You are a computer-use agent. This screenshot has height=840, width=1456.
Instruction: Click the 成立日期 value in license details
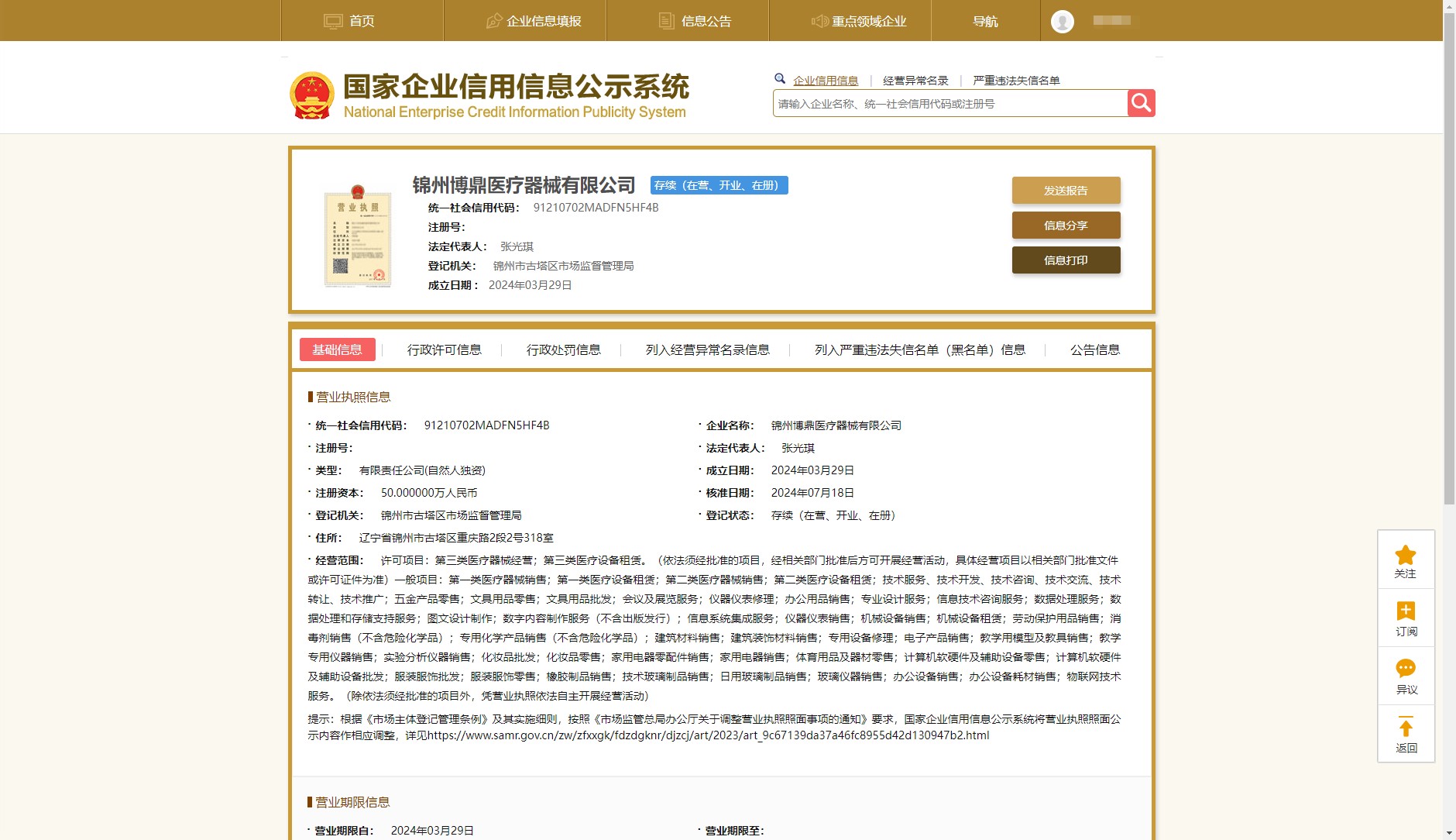tap(812, 470)
